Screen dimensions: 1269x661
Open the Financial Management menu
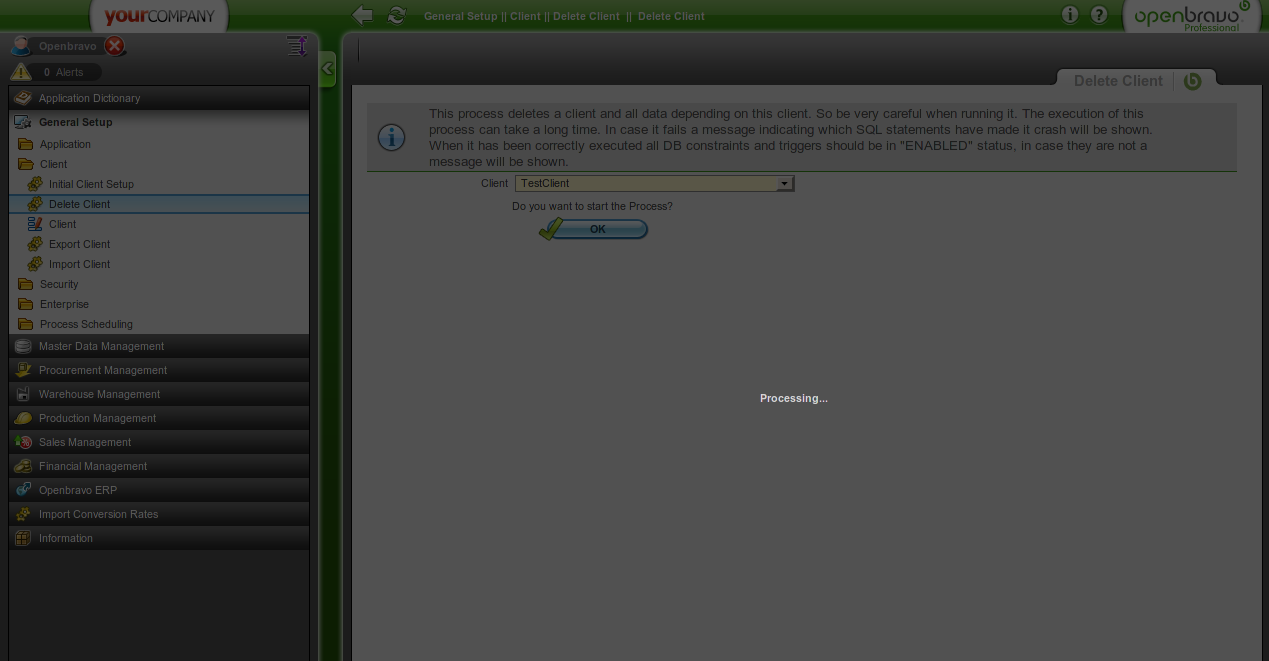pyautogui.click(x=93, y=466)
